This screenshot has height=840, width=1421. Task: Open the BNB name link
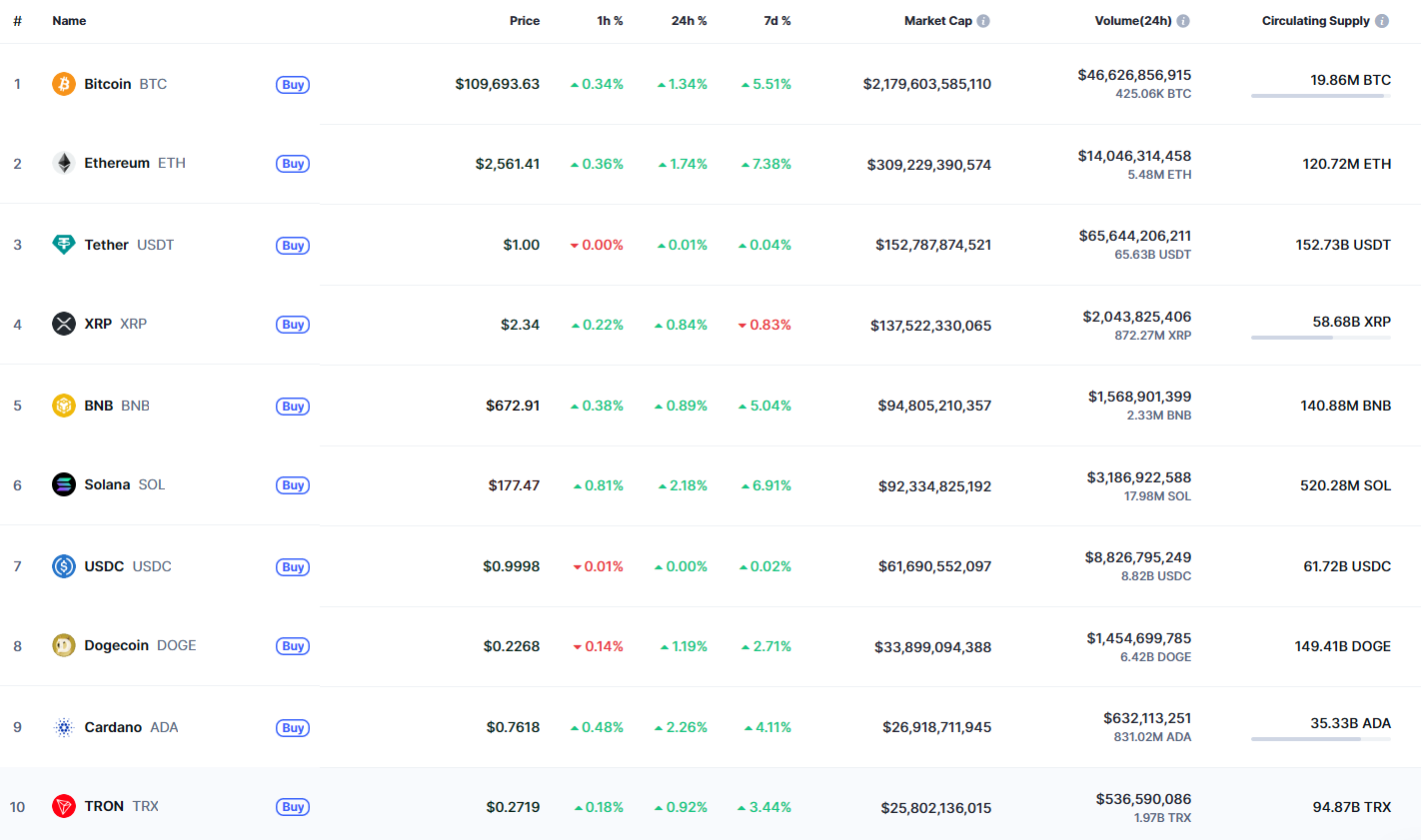pos(117,406)
